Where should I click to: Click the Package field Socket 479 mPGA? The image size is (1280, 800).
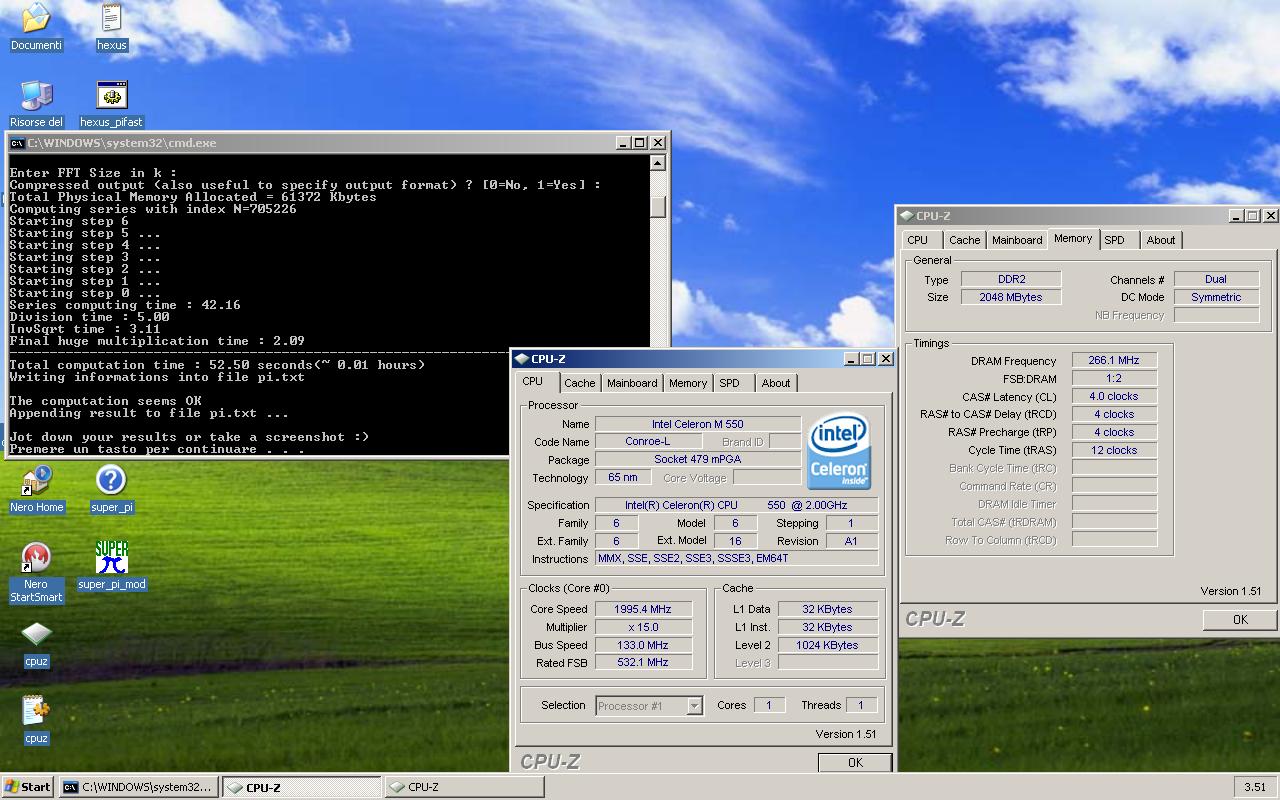pyautogui.click(x=698, y=459)
